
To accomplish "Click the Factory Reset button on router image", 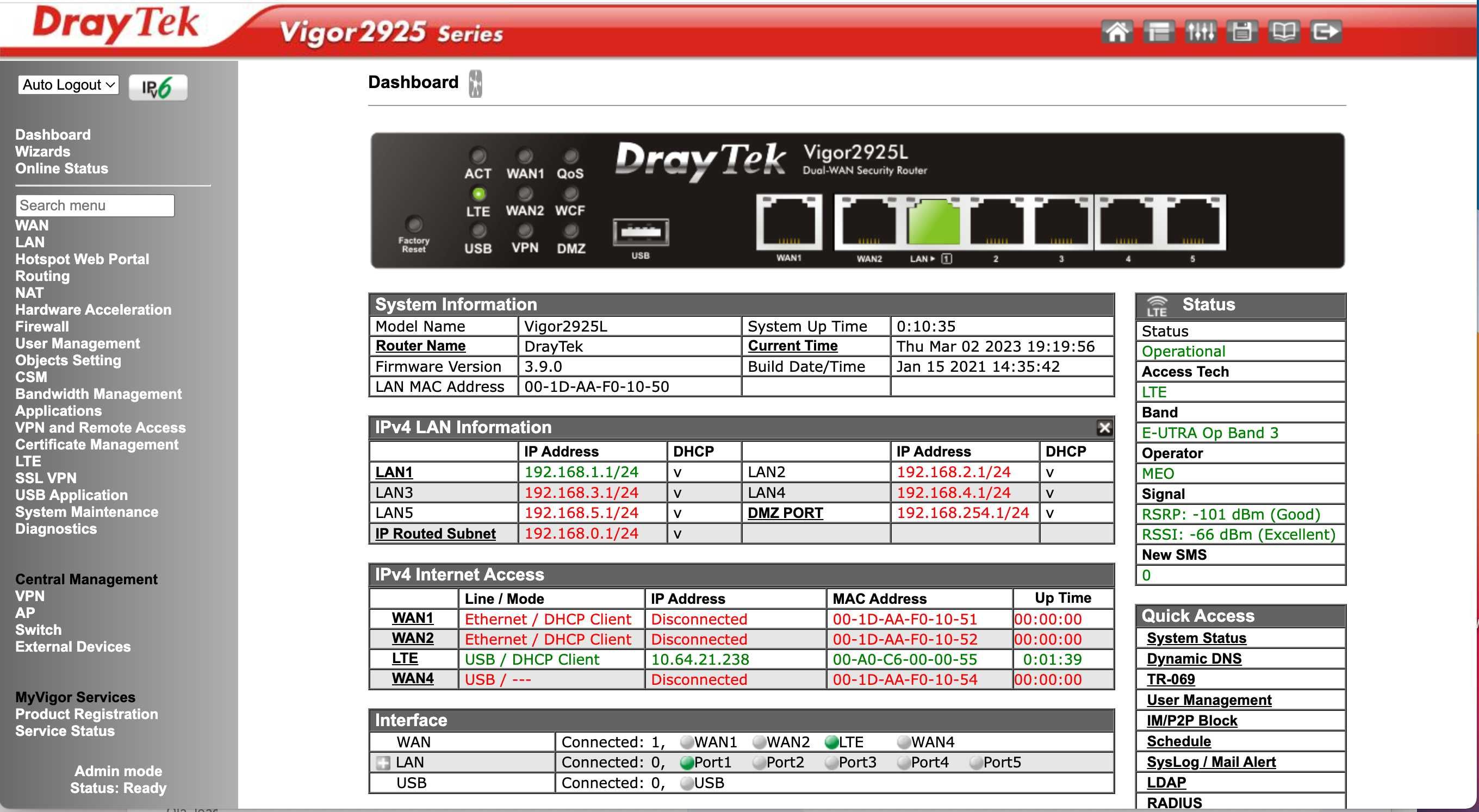I will [x=414, y=224].
